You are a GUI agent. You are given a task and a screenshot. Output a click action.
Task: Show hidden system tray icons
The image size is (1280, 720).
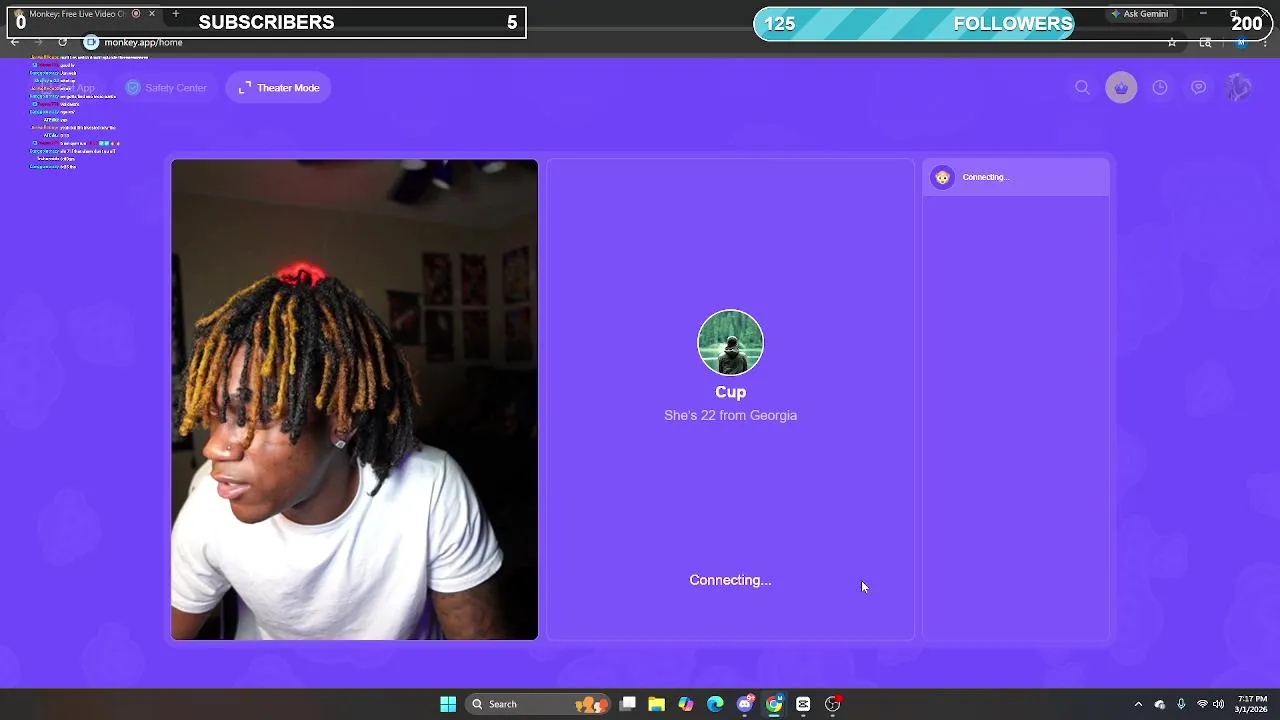1138,704
